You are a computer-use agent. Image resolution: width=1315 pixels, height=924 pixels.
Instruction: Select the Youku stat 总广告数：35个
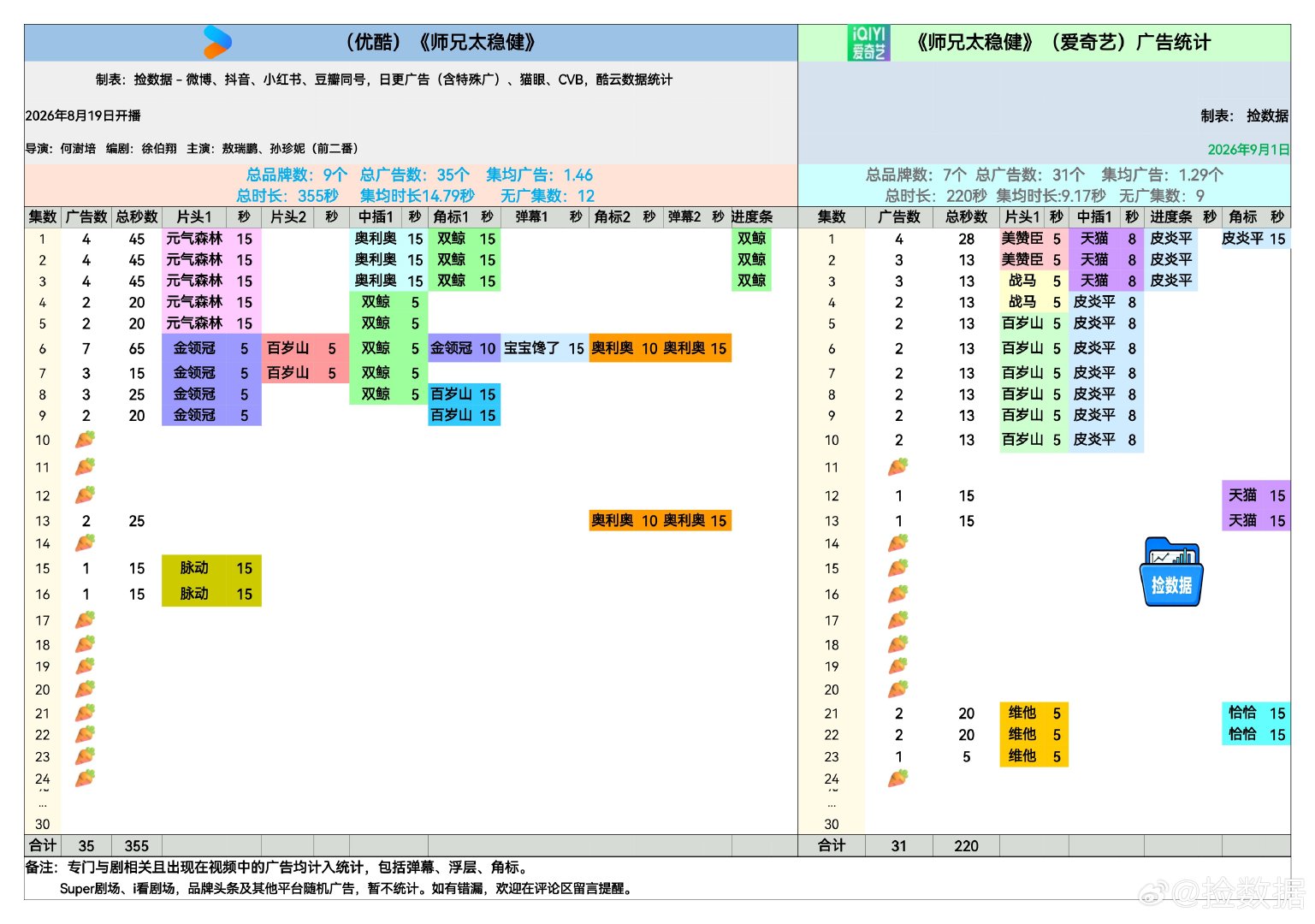(x=415, y=175)
